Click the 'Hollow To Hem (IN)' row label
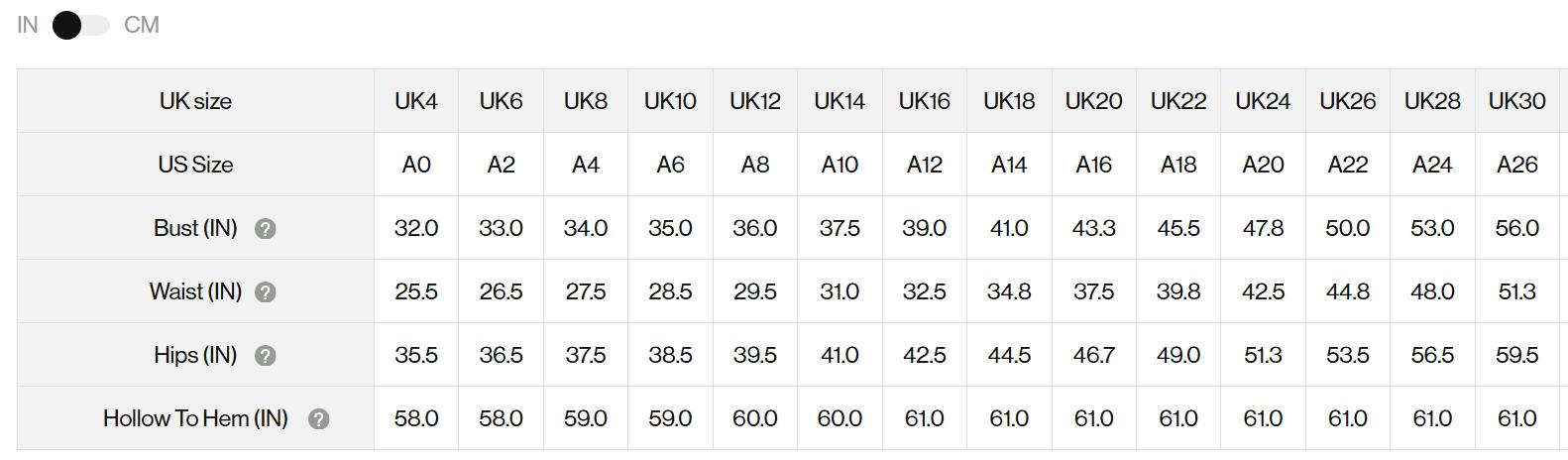The width and height of the screenshot is (1568, 460). (x=195, y=418)
